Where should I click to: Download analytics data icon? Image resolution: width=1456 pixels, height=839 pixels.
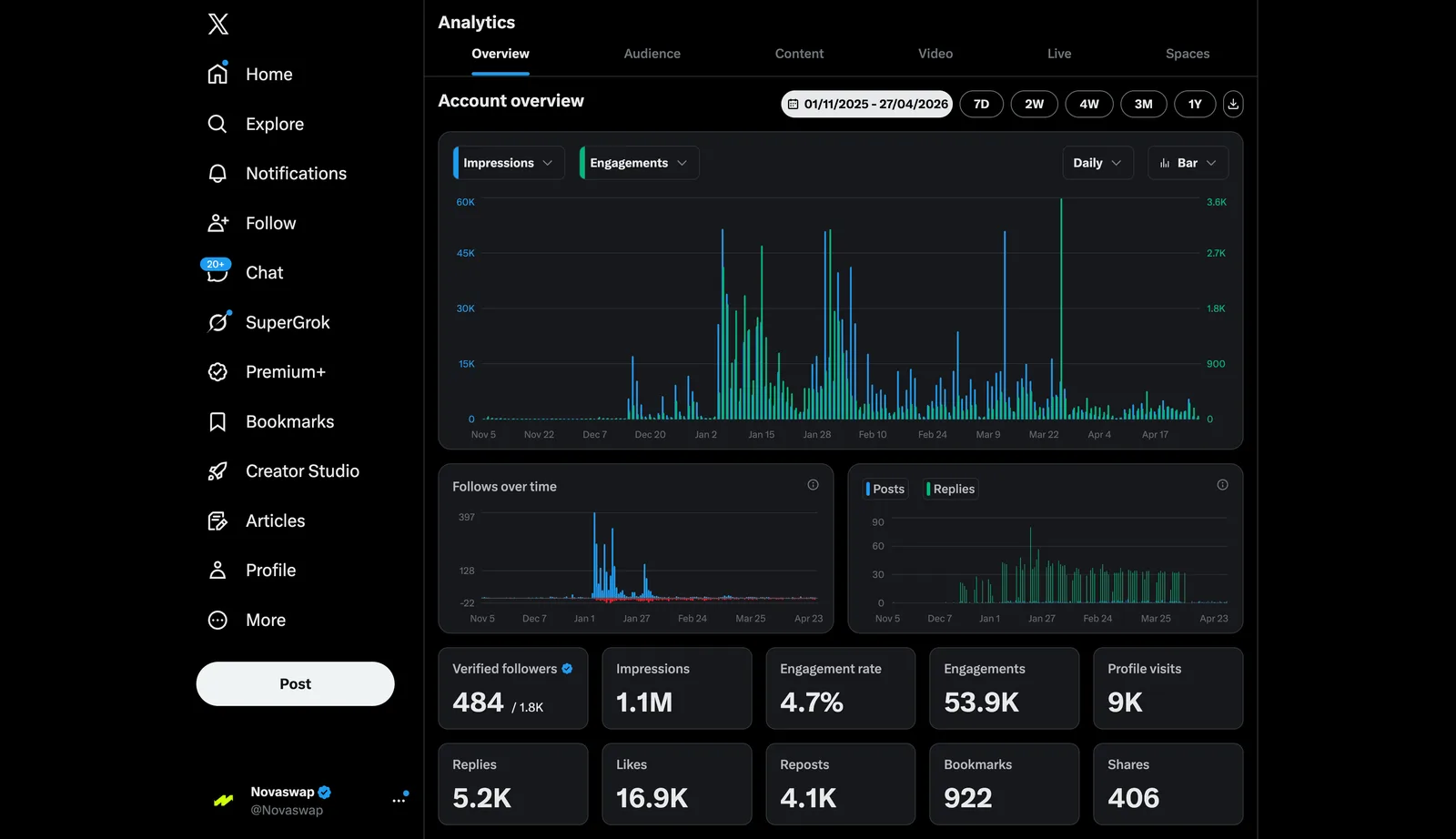tap(1233, 104)
